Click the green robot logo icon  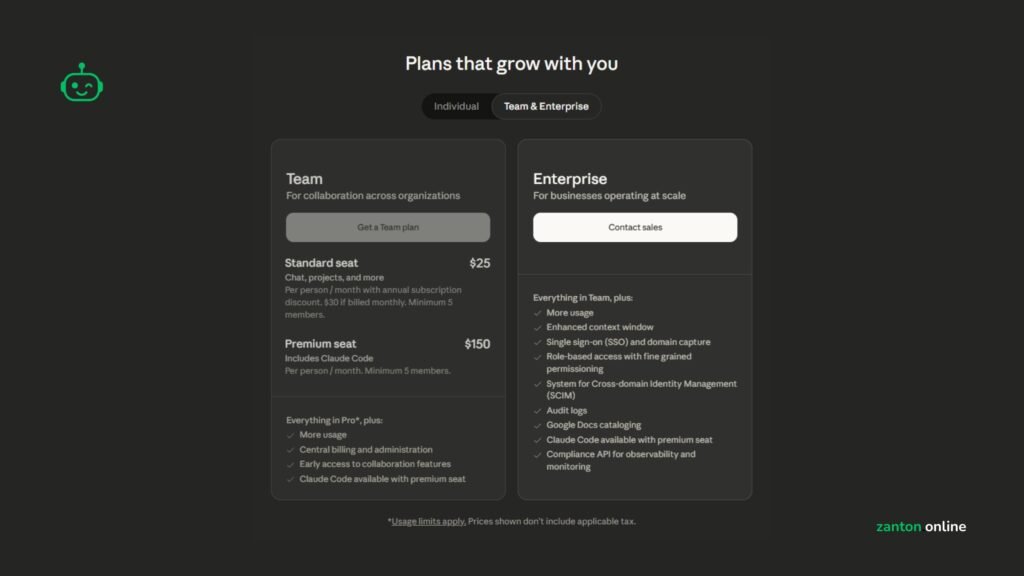tap(82, 83)
